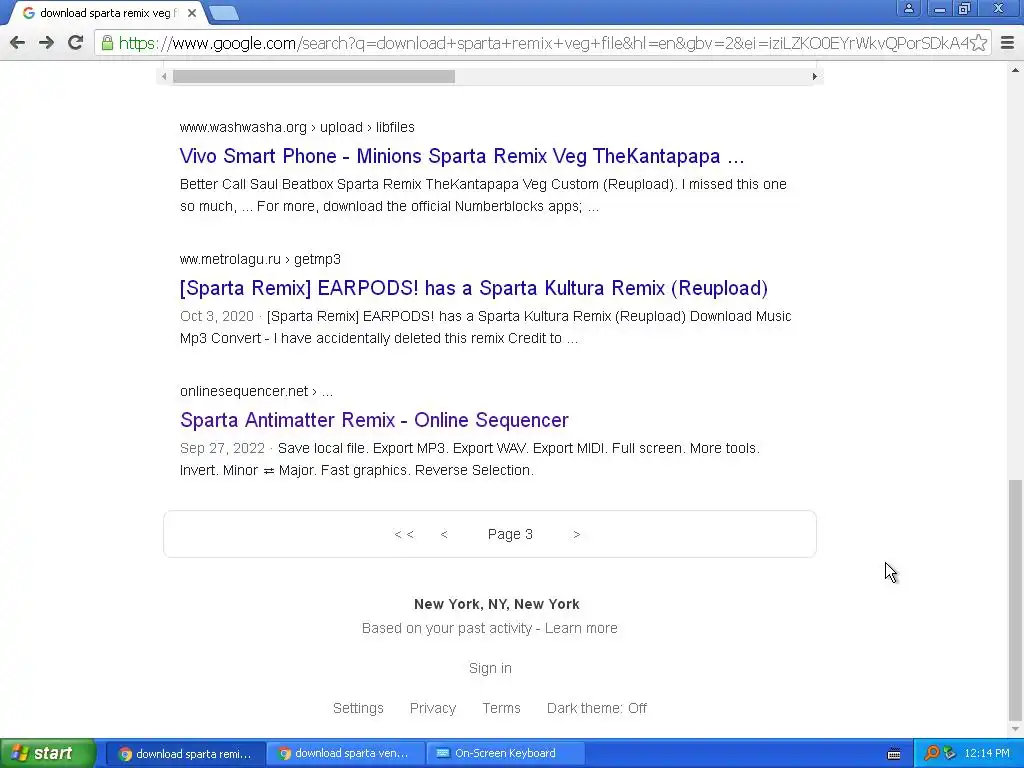Go to previous results page with <
The image size is (1024, 768).
(444, 534)
